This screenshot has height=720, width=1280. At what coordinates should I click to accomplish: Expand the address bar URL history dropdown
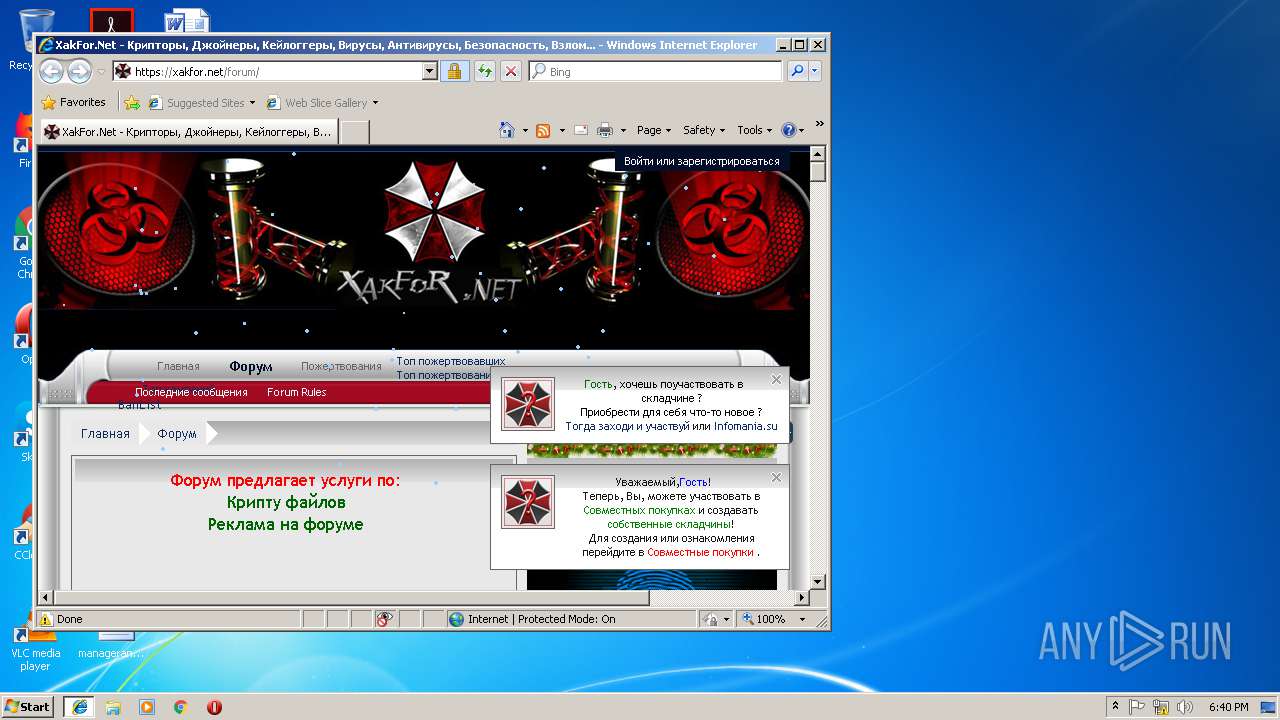(x=430, y=71)
